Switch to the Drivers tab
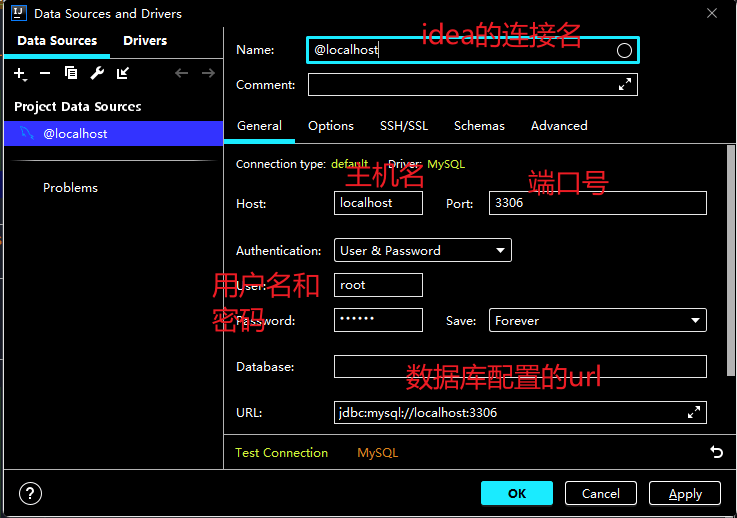This screenshot has width=737, height=518. click(145, 41)
